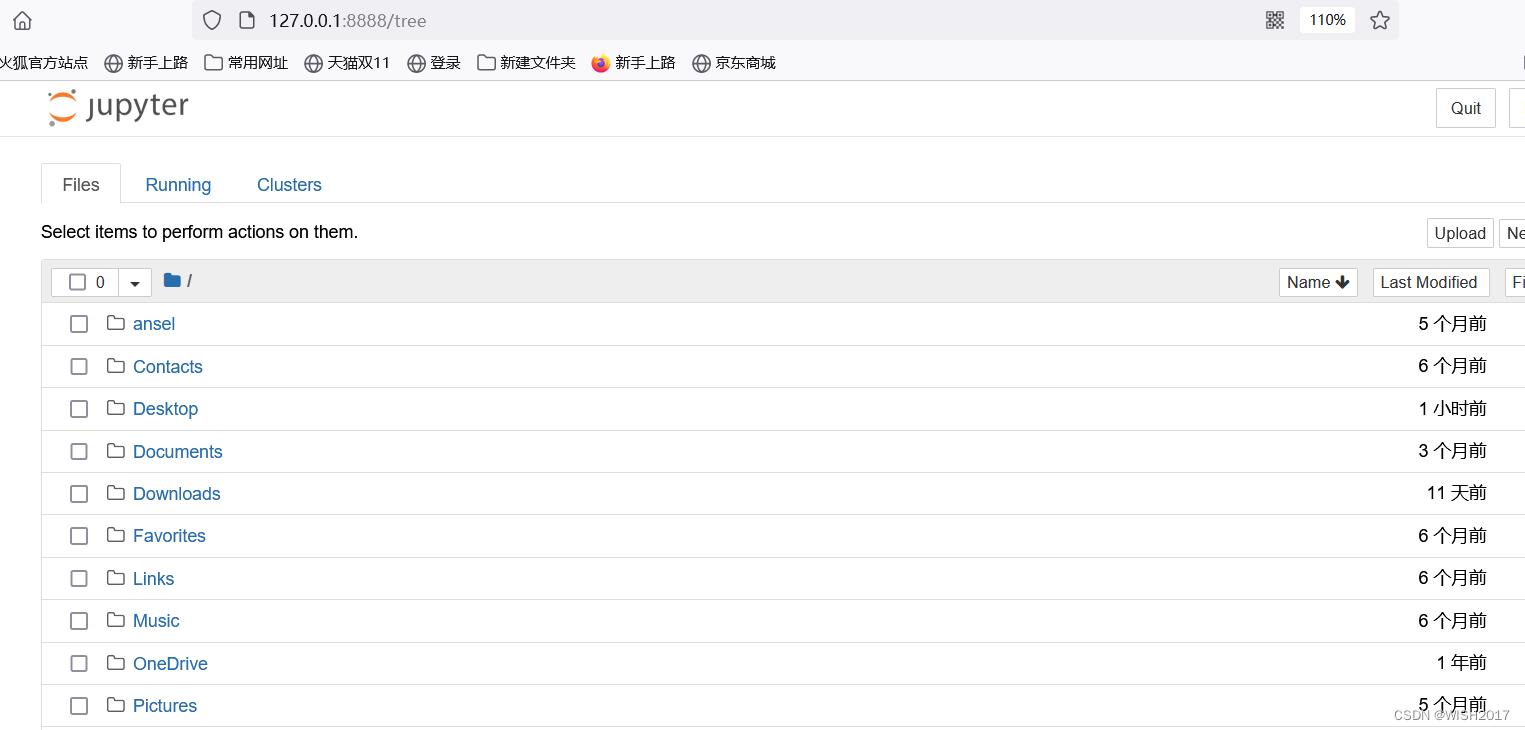Click the folder icon beside Contacts

coord(116,366)
